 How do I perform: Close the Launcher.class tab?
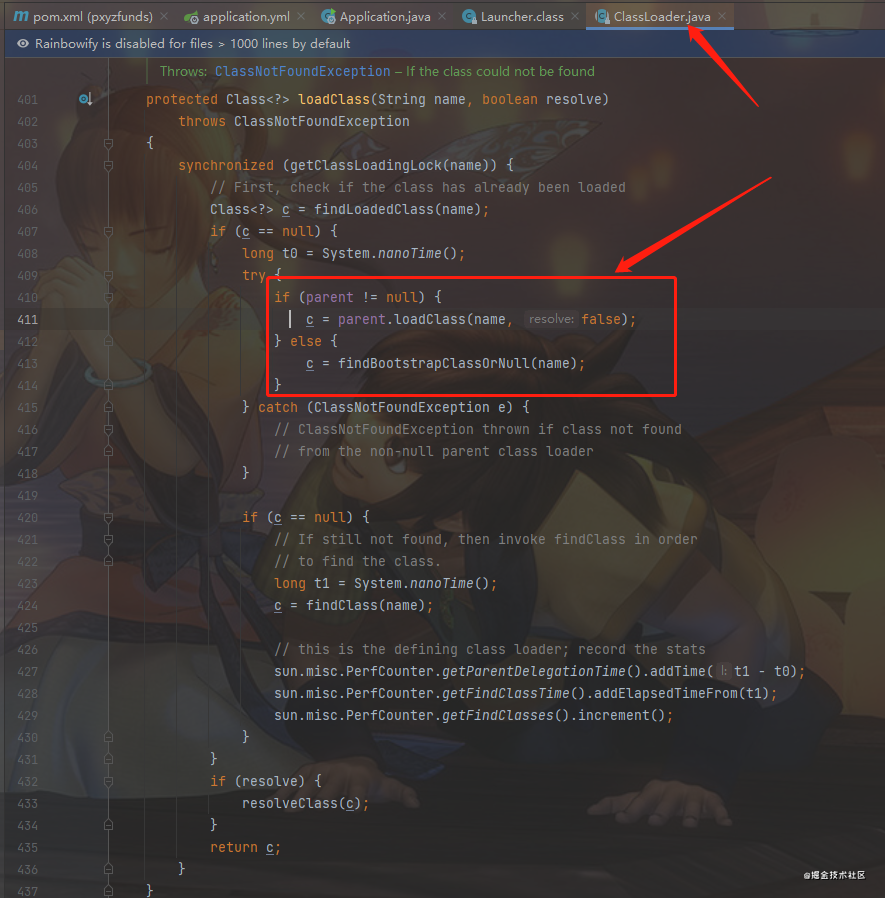(575, 17)
